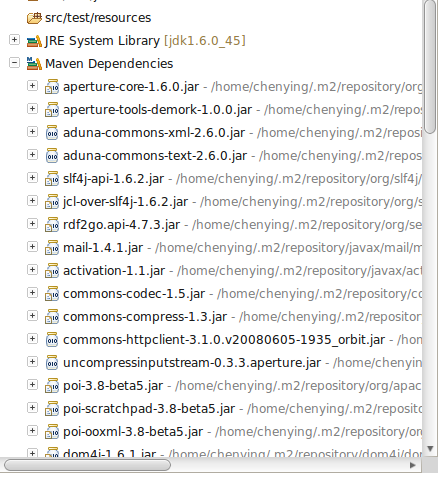
Task: Click the mail-1.4.1.jar jar icon
Action: click(x=52, y=248)
